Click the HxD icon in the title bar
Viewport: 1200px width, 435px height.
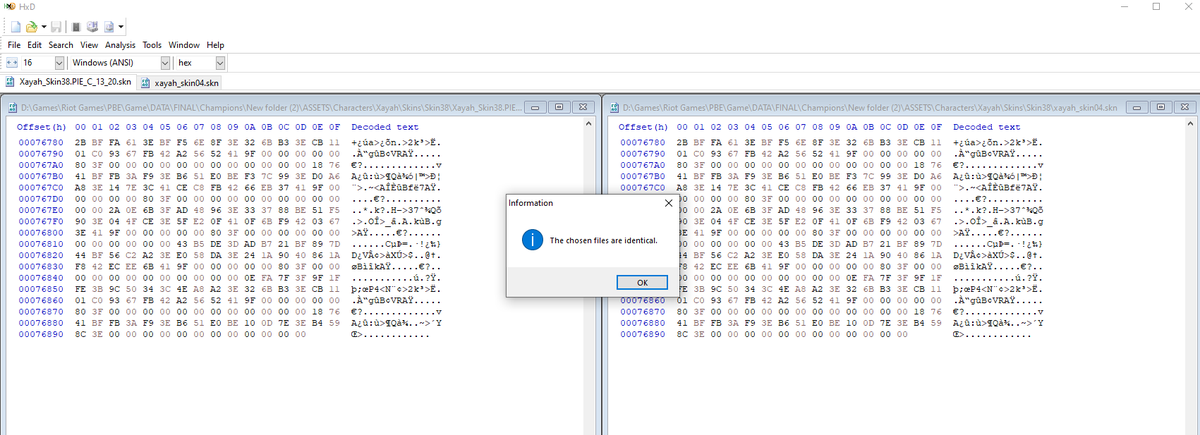coord(12,7)
